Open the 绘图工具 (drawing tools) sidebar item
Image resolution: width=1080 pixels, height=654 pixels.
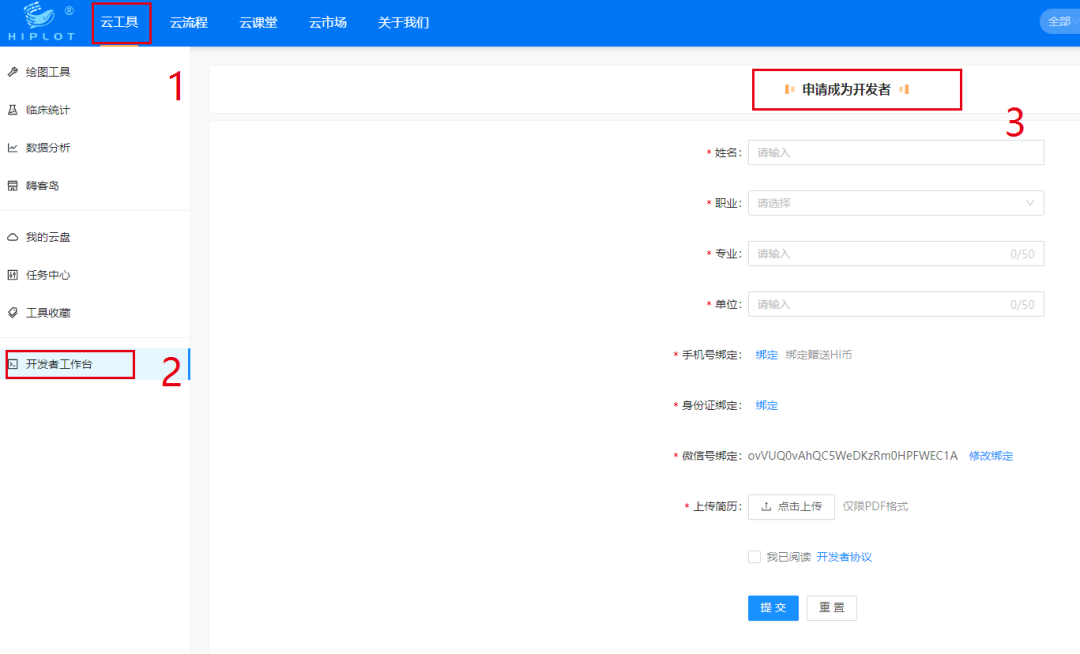tap(45, 71)
